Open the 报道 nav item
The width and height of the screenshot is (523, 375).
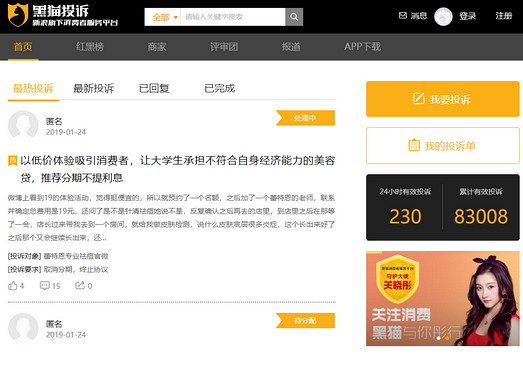point(291,47)
